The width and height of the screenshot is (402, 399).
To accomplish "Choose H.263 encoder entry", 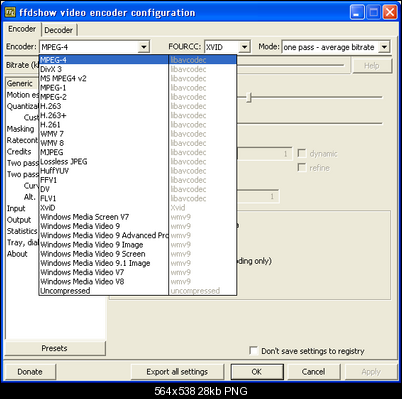I will click(x=138, y=106).
